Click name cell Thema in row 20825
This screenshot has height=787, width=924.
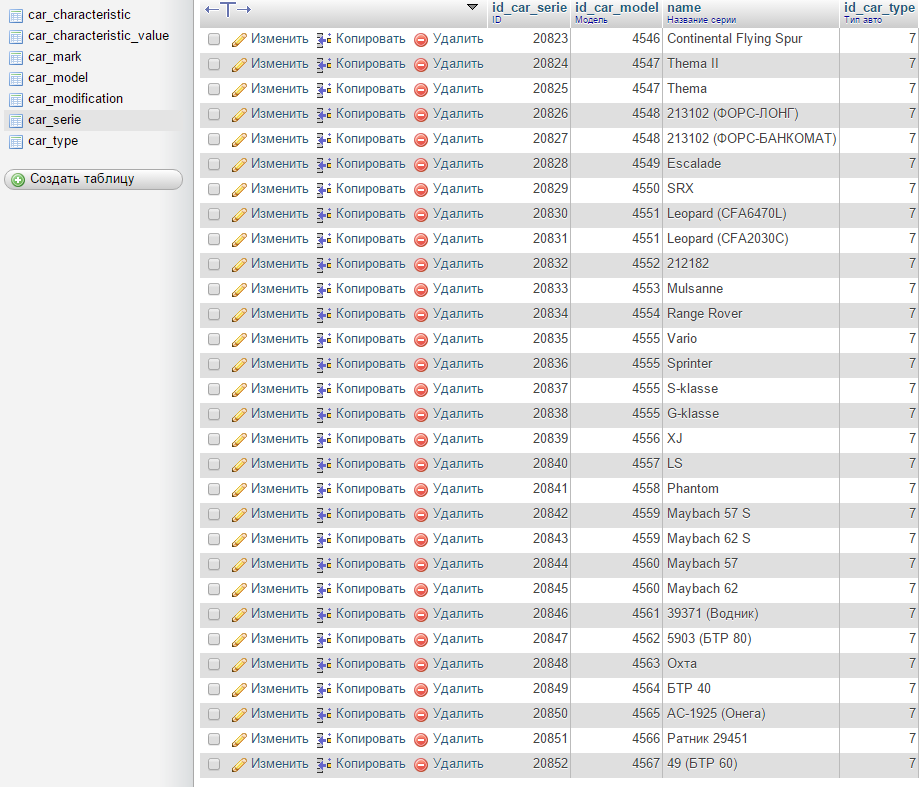pyautogui.click(x=687, y=88)
